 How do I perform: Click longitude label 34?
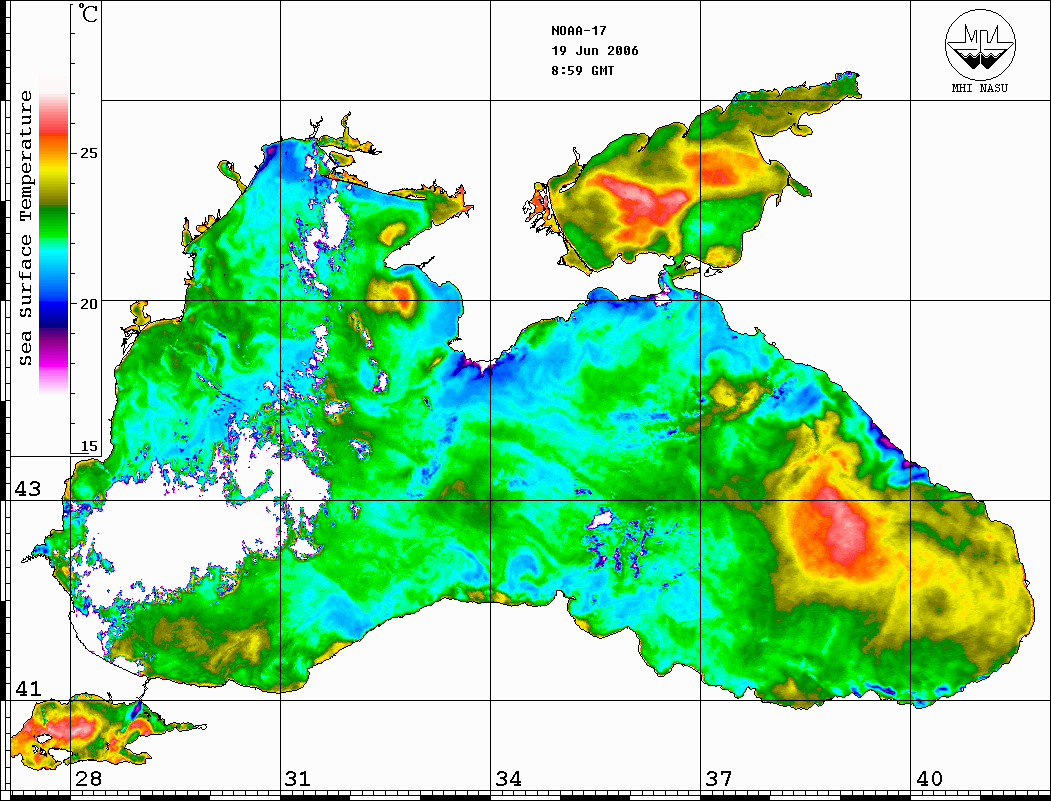[x=509, y=778]
